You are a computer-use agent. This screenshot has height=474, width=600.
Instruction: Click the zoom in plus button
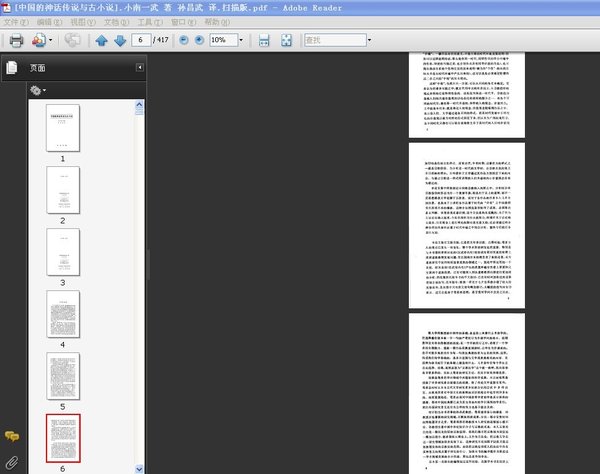(x=199, y=40)
